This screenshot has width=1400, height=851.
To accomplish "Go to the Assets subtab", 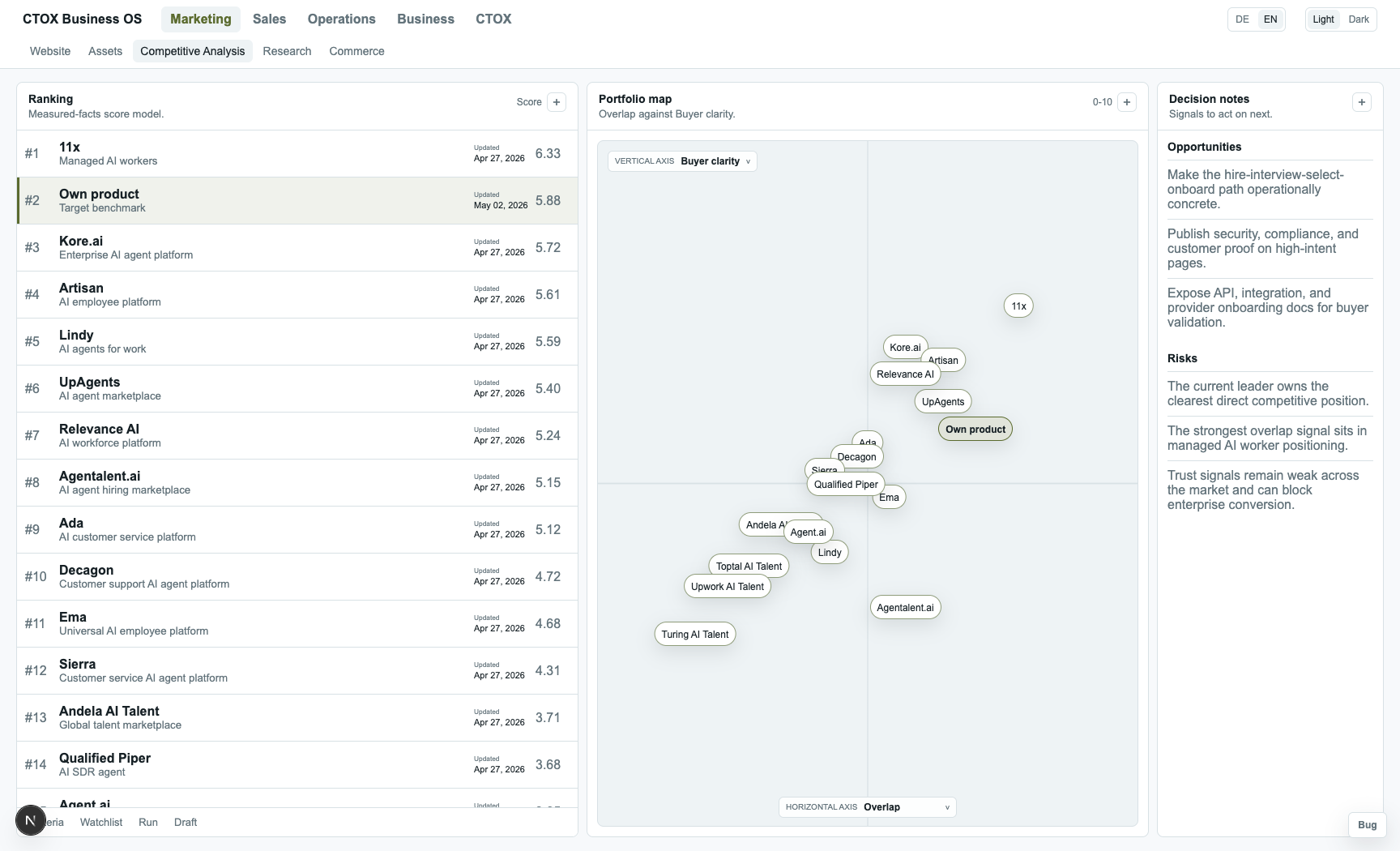I will 105,51.
